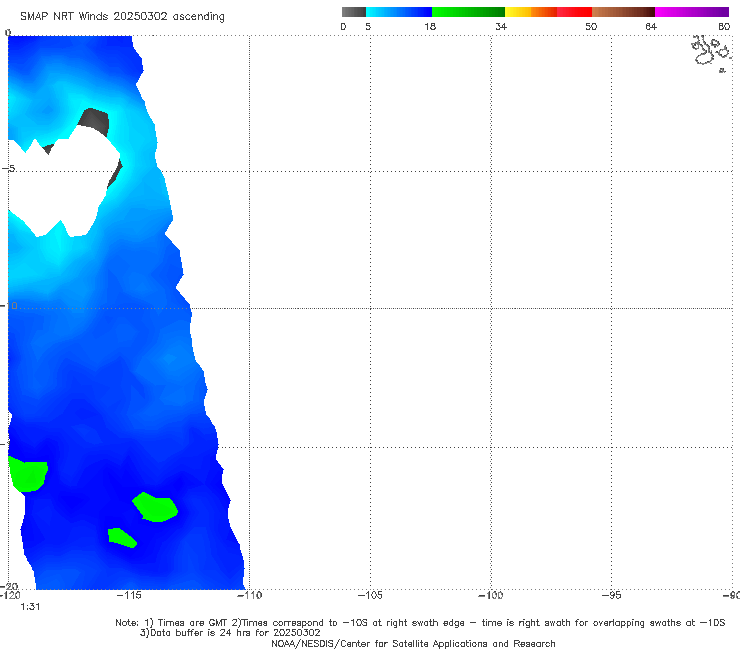Click the dark gray low-wind patch

coord(94,121)
